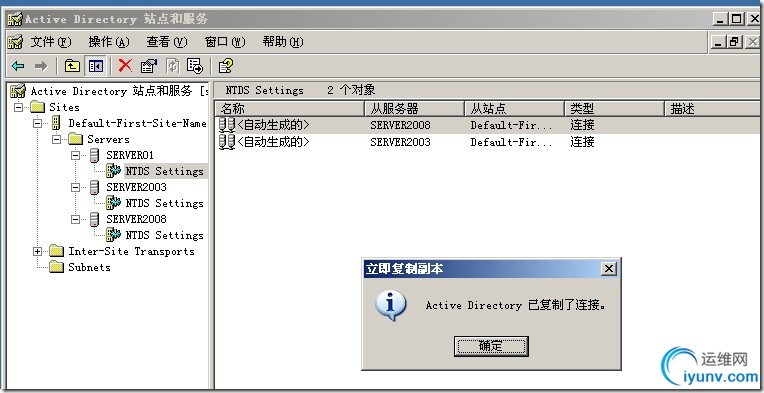Image resolution: width=764 pixels, height=393 pixels.
Task: Click the window title bar app icon
Action: pyautogui.click(x=15, y=19)
